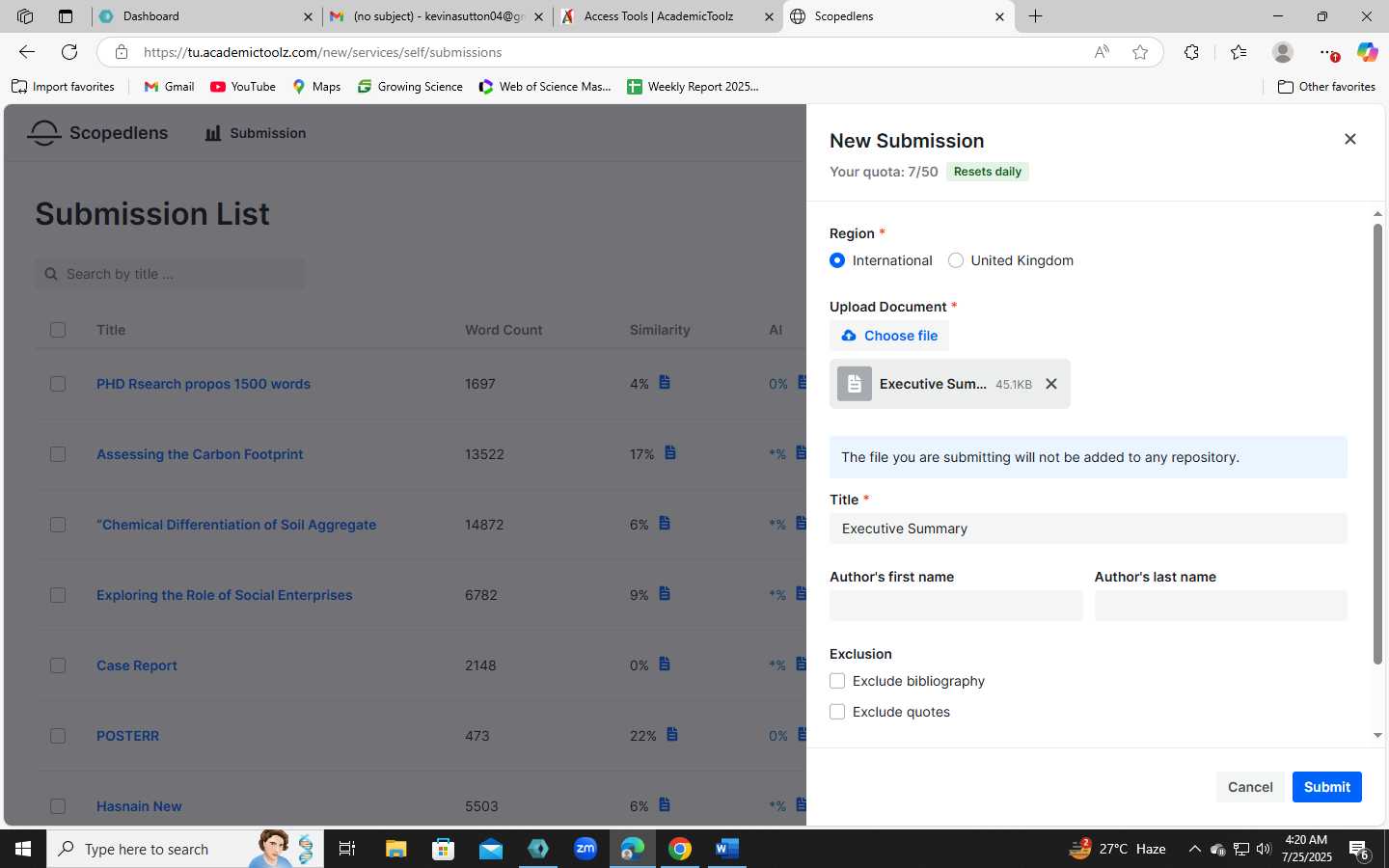This screenshot has width=1389, height=868.
Task: Close the Scopedlens browser tab
Action: [999, 16]
